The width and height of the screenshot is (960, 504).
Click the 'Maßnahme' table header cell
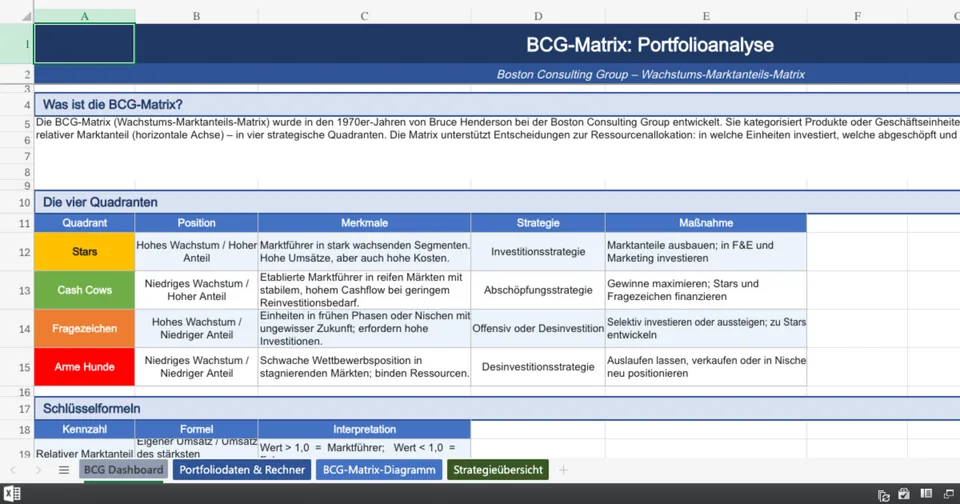706,223
